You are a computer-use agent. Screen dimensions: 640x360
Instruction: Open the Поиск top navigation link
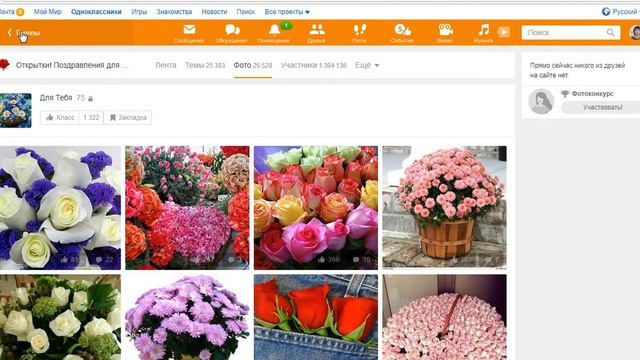(x=246, y=12)
